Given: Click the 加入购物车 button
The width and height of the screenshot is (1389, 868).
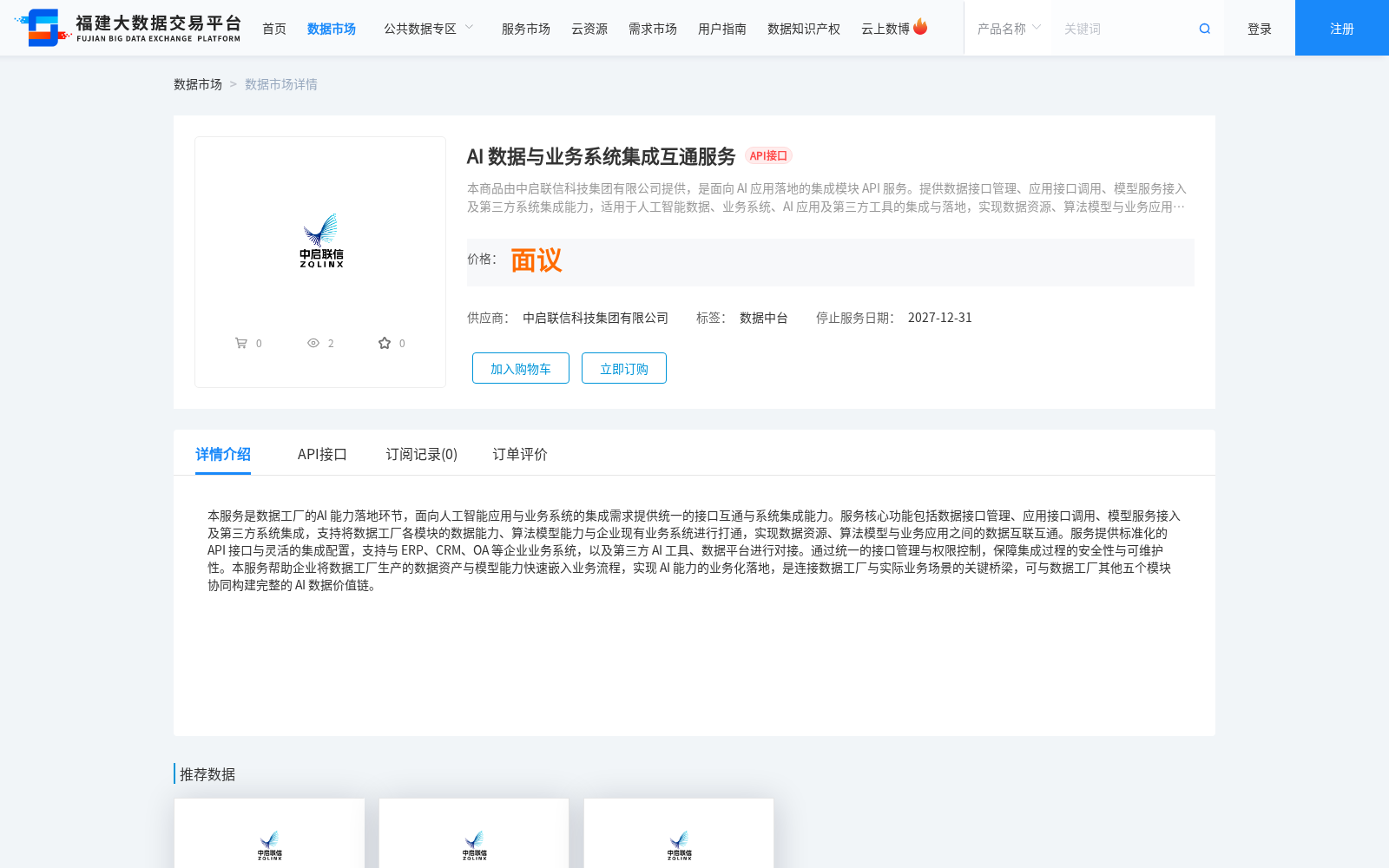Looking at the screenshot, I should pyautogui.click(x=521, y=368).
